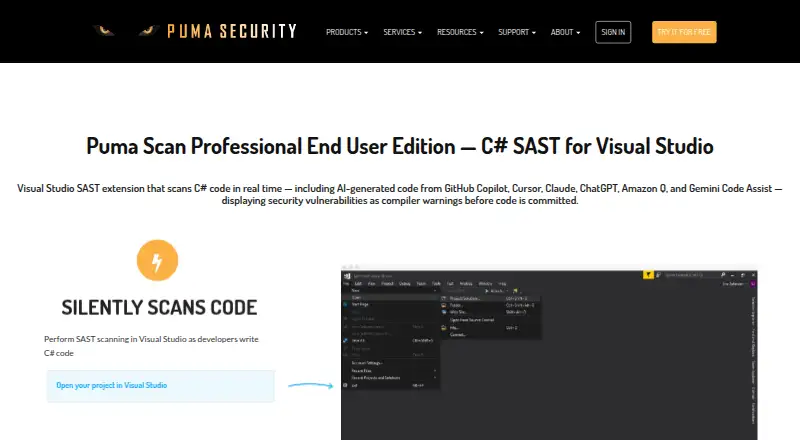This screenshot has height=440, width=800.
Task: Click the orange lightning bolt icon
Action: [x=157, y=260]
